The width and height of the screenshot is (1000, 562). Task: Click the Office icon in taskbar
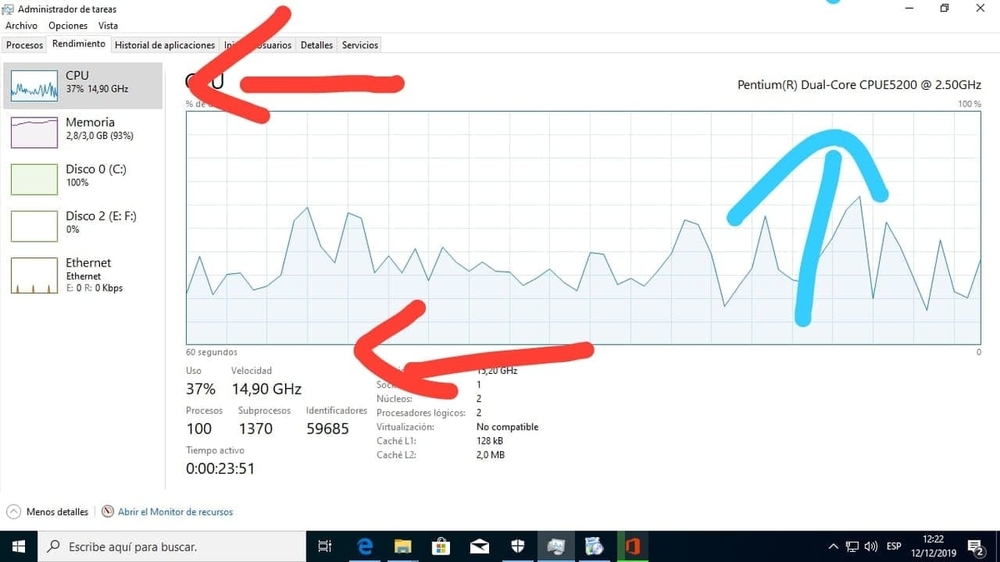coord(632,546)
